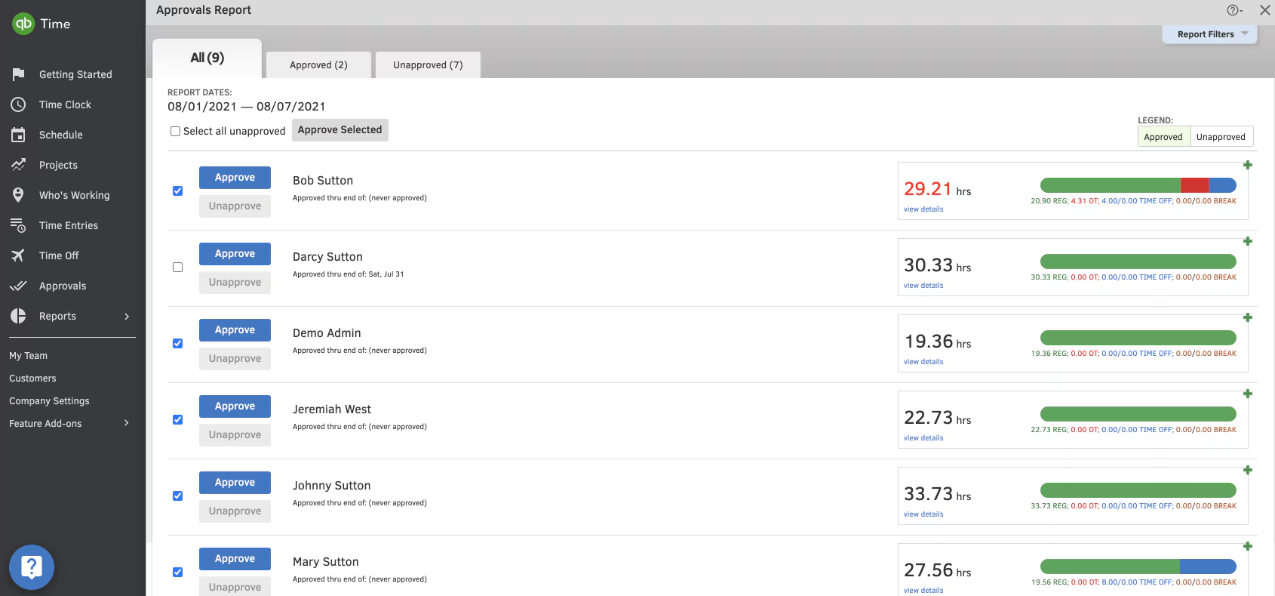The image size is (1275, 596).
Task: Select the Schedule calendar icon
Action: tap(20, 134)
